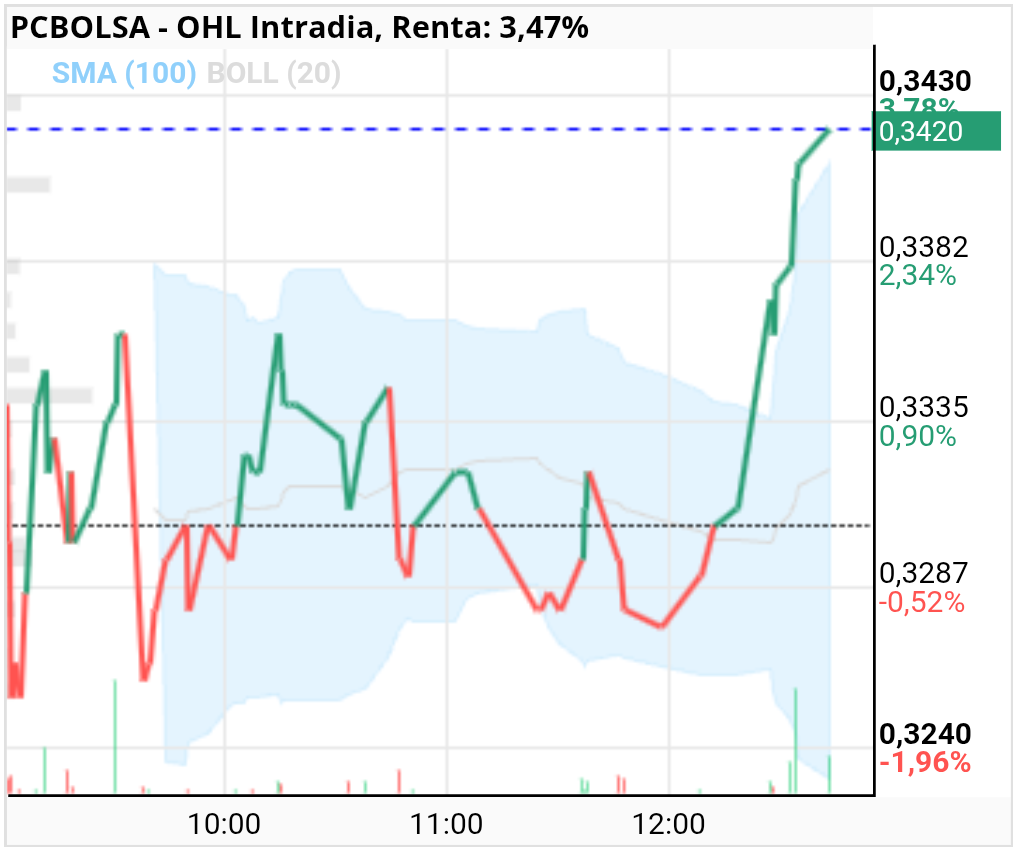
Task: Click the 0,3240 price axis label
Action: click(x=925, y=735)
